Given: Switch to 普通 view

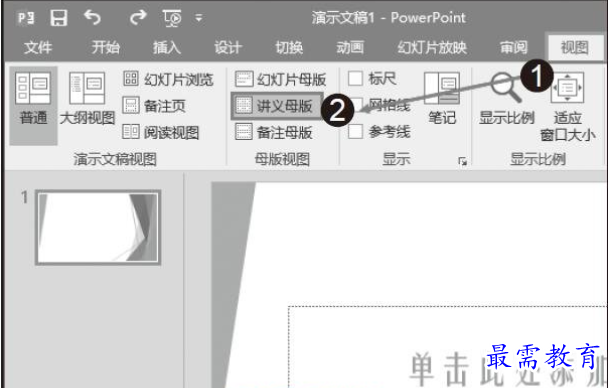Looking at the screenshot, I should pyautogui.click(x=33, y=105).
